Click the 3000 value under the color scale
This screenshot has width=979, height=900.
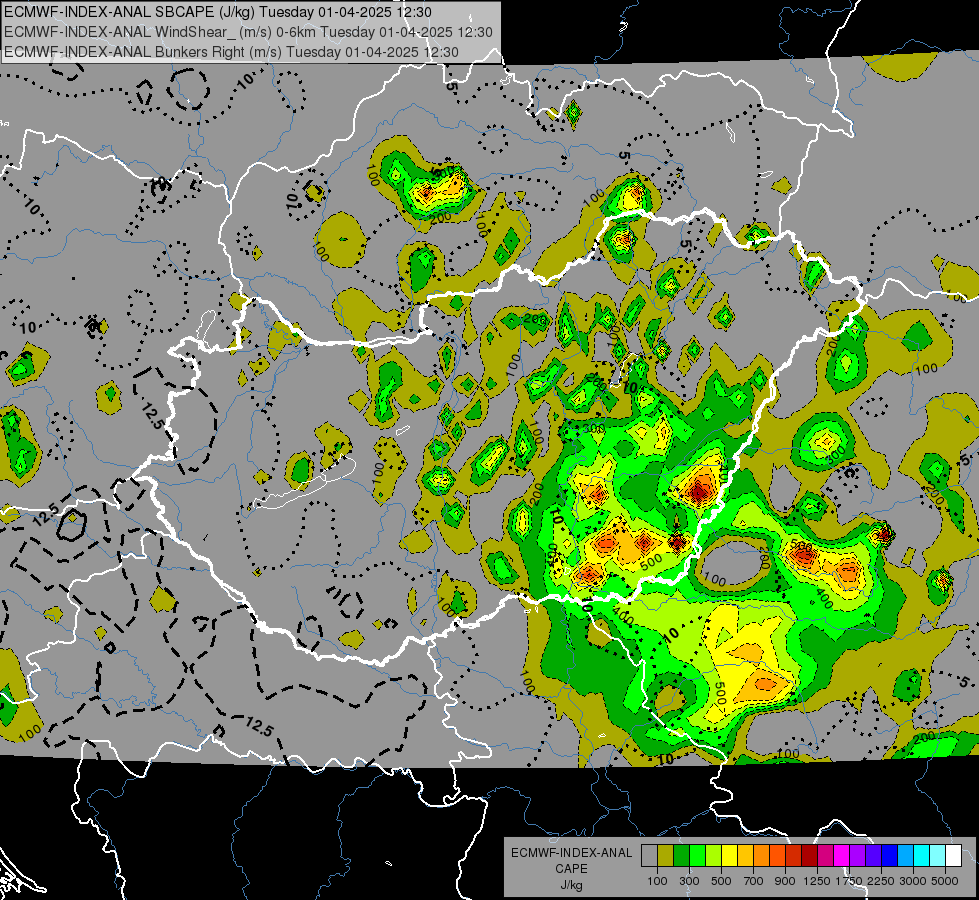click(x=913, y=881)
